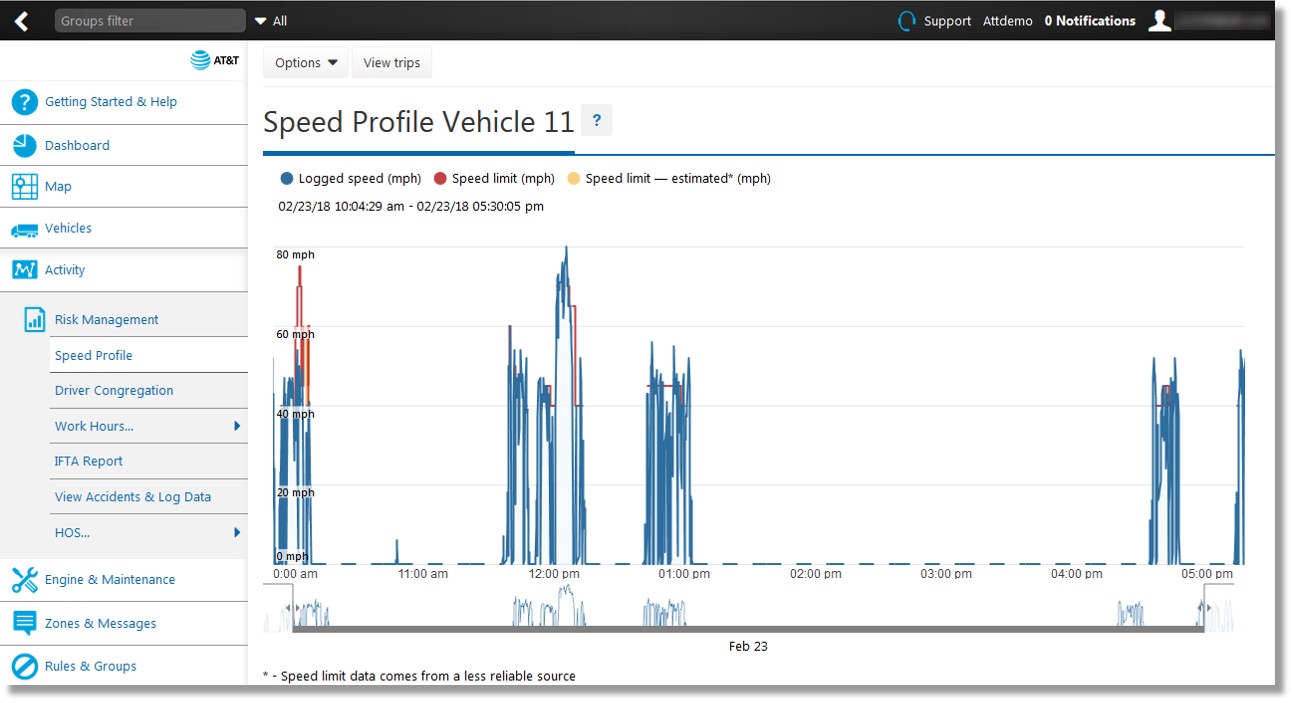
Task: Open 0 Notifications
Action: pyautogui.click(x=1090, y=21)
